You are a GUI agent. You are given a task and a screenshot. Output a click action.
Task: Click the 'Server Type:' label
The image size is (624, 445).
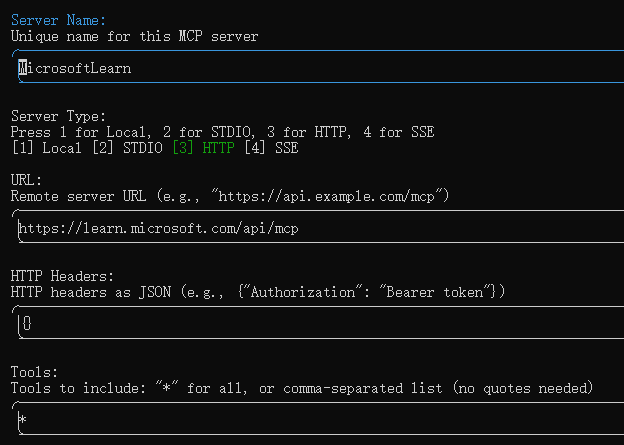coord(58,116)
